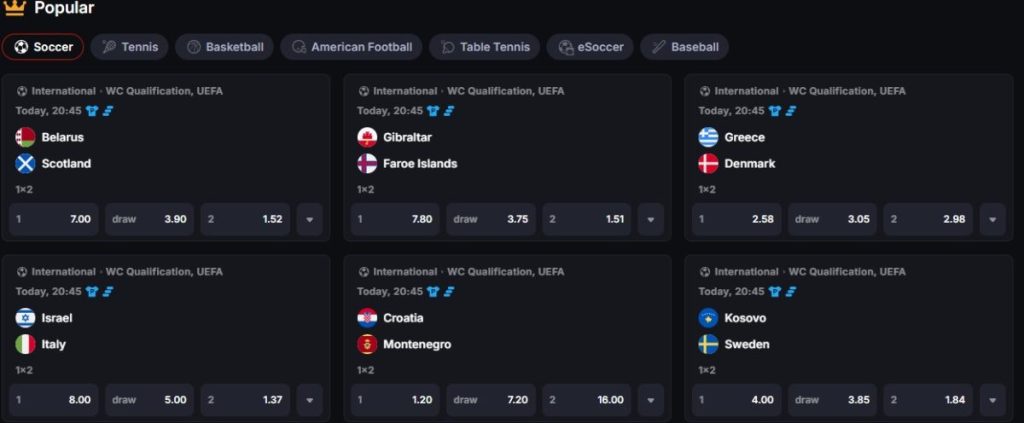Click the Croatia flag icon
Screen dimensions: 1024x423
(x=367, y=318)
